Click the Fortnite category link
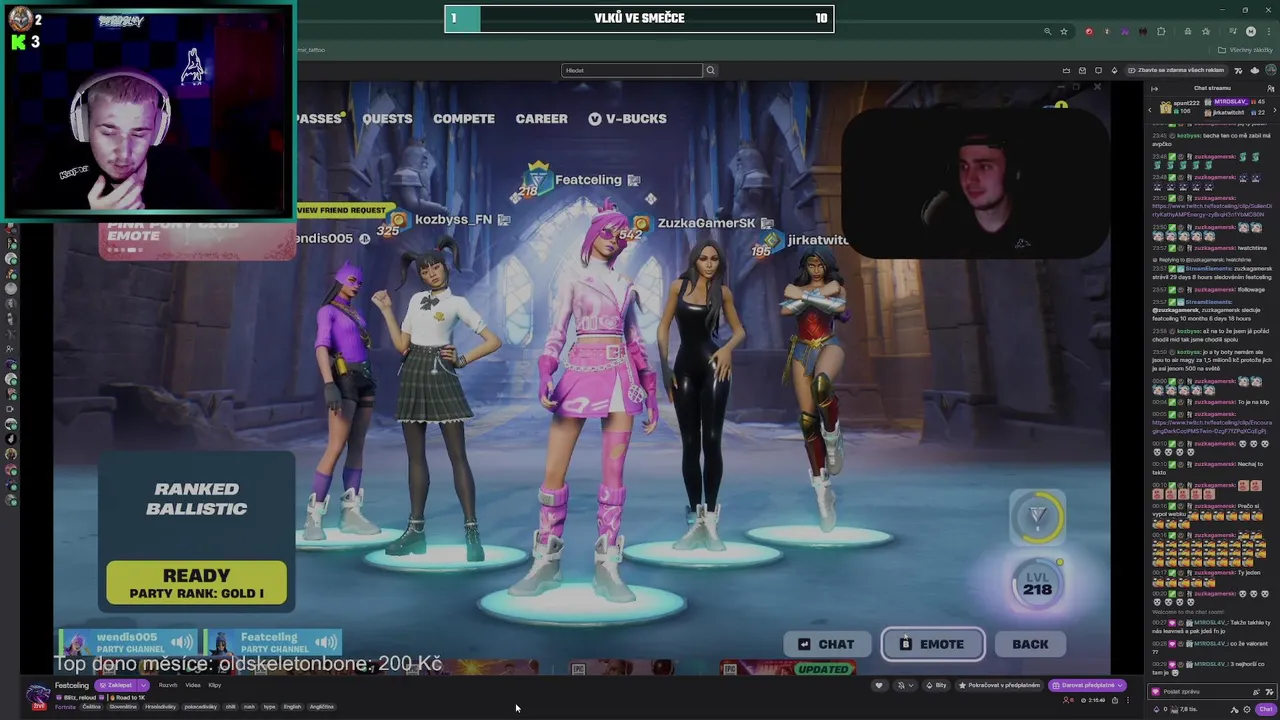The image size is (1280, 720). 65,707
